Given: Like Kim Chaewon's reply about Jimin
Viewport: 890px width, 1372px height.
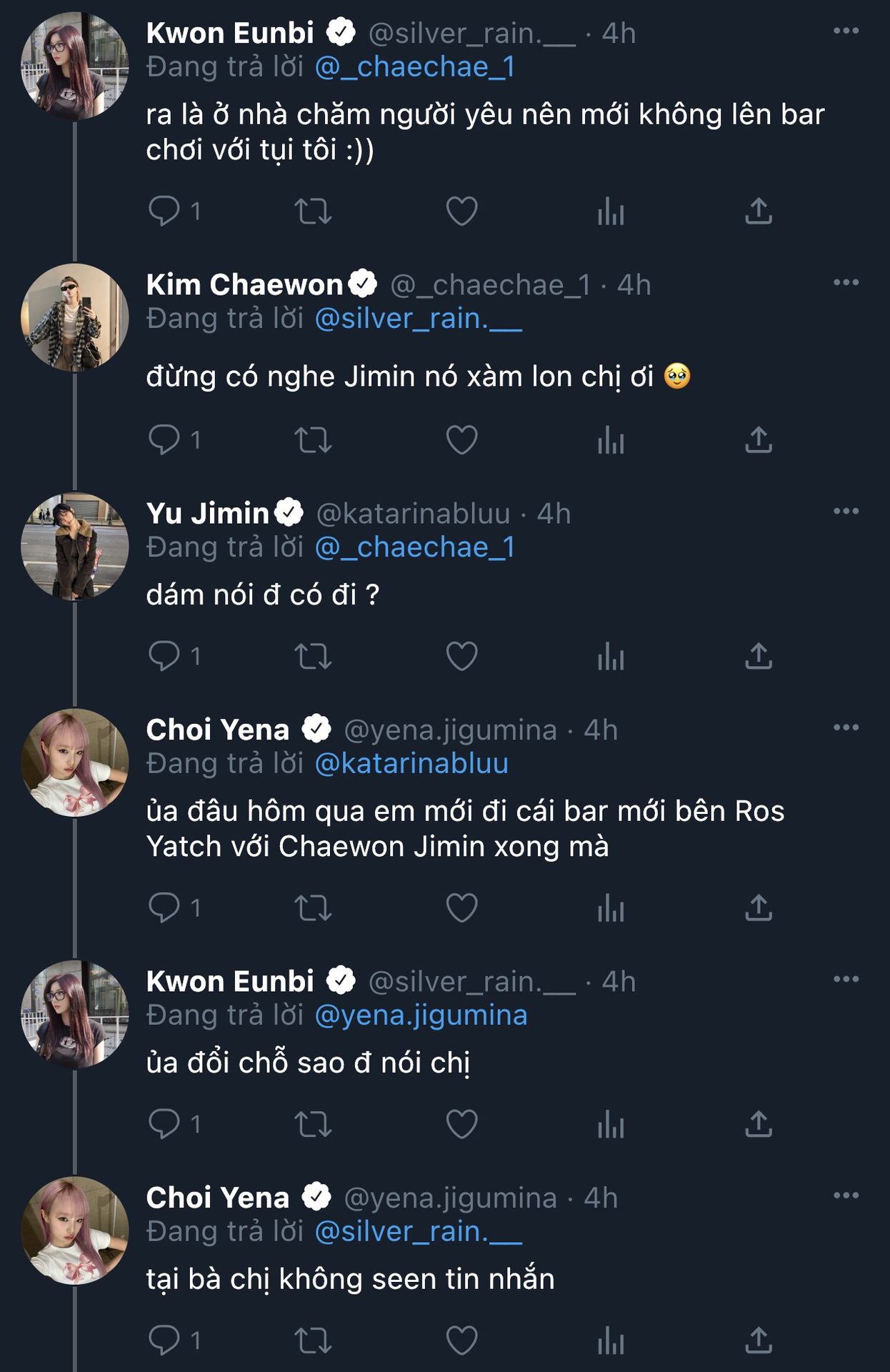Looking at the screenshot, I should tap(461, 439).
